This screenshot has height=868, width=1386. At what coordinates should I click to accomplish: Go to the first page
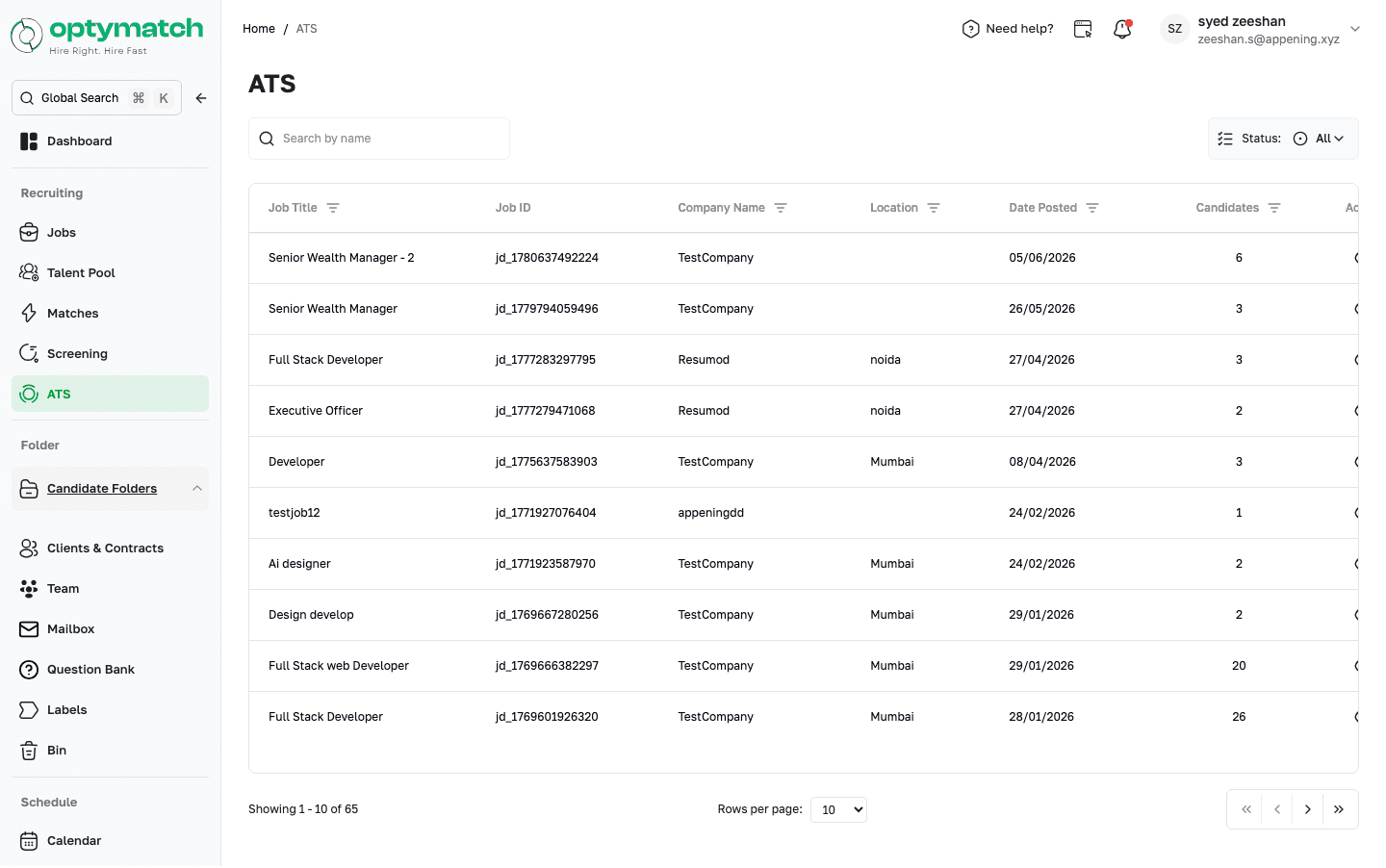[1246, 809]
